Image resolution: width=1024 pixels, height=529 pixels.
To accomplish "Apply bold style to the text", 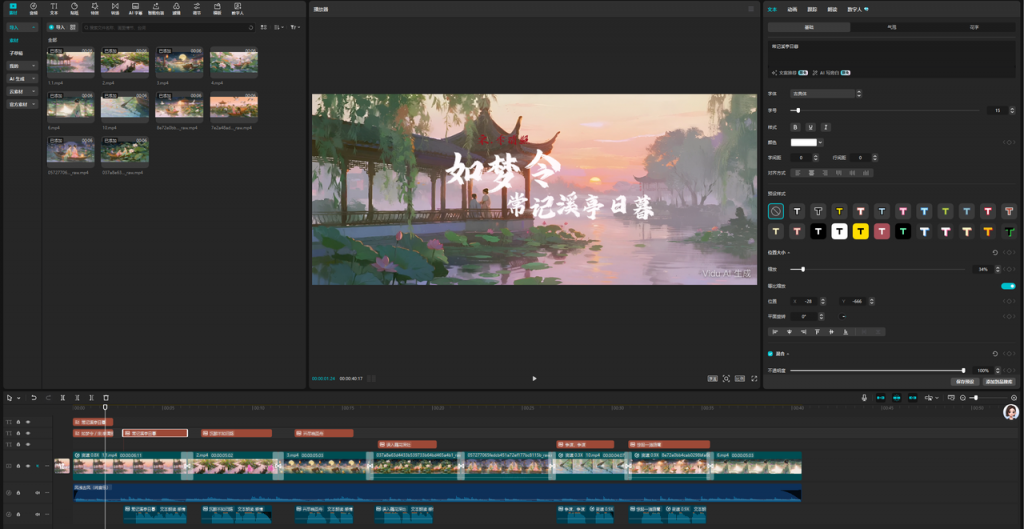I will tap(796, 127).
